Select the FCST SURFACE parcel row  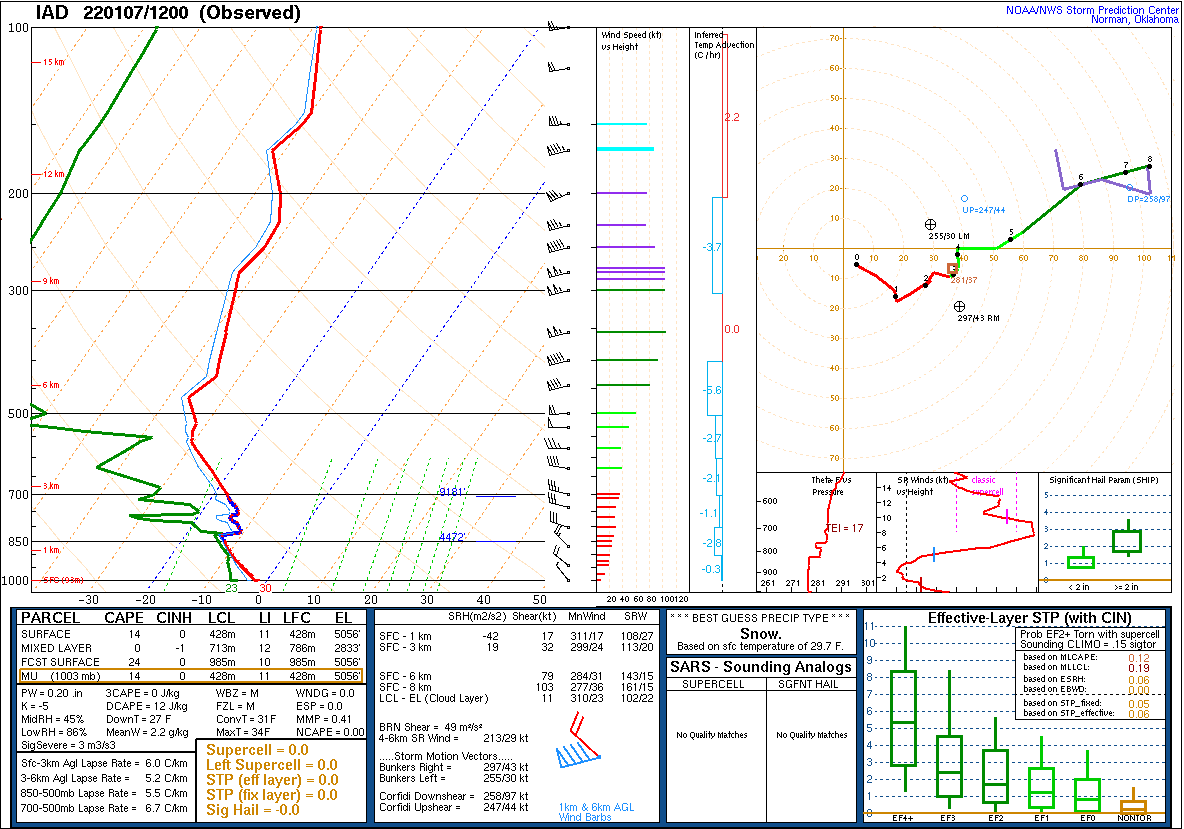tap(191, 662)
